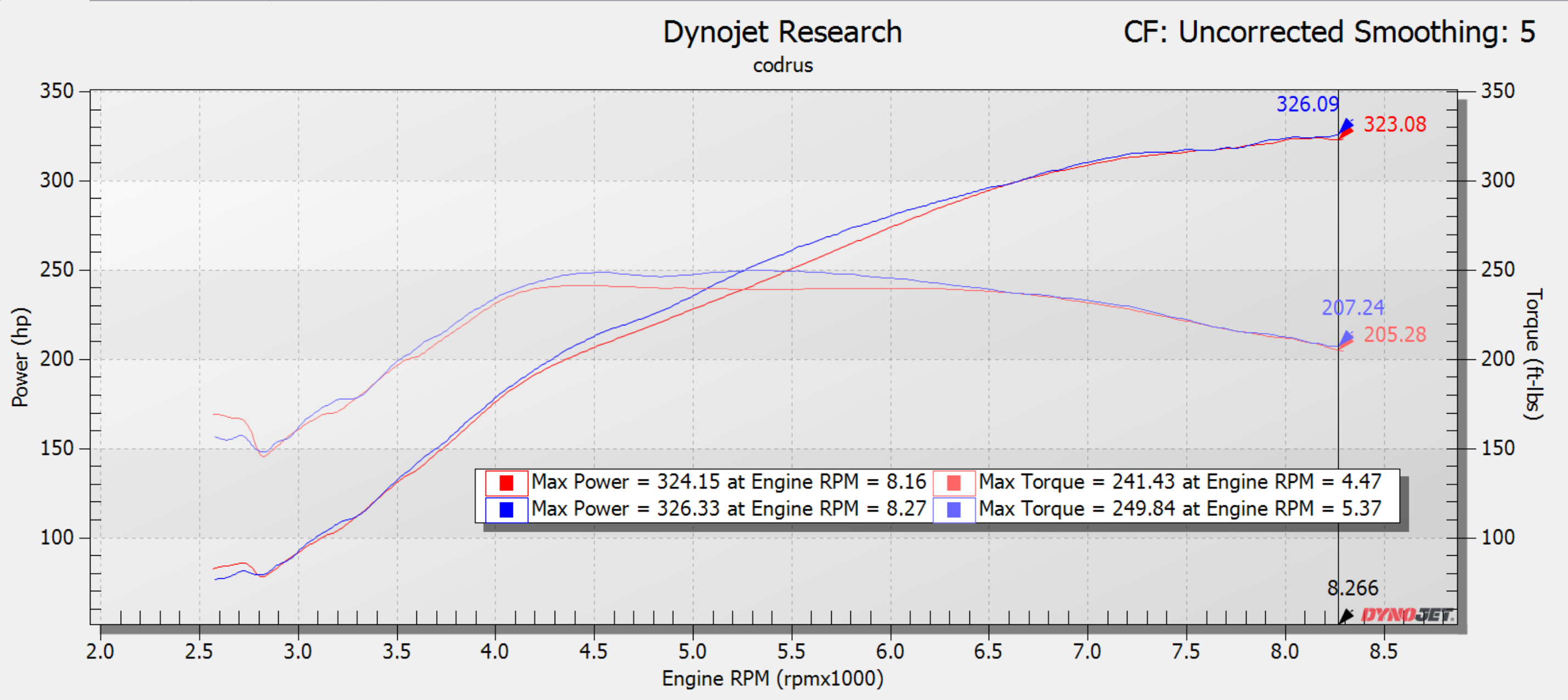Click the red Max Power legend swatch
The width and height of the screenshot is (1568, 700).
[x=506, y=483]
